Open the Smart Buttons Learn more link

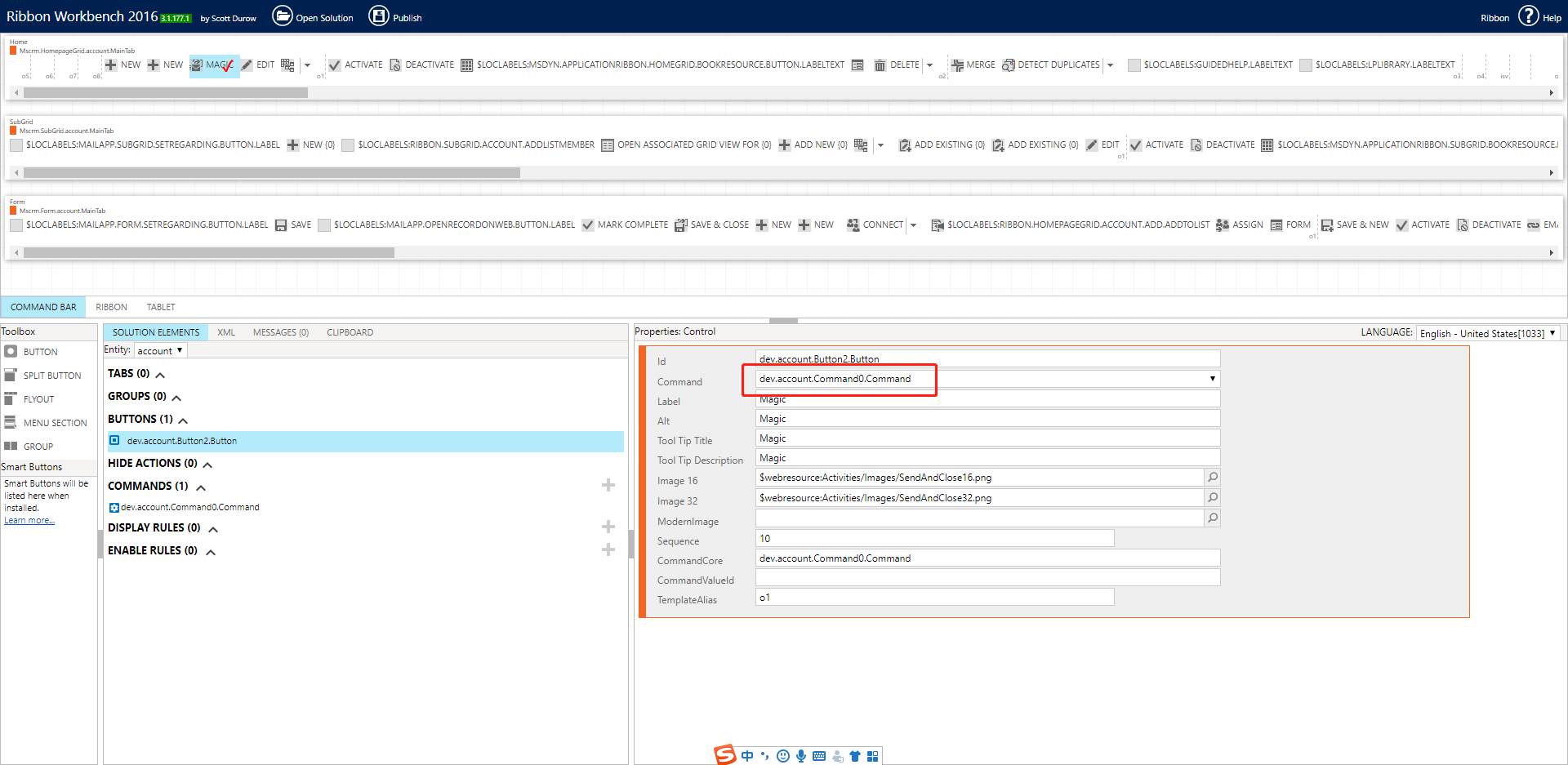[29, 520]
